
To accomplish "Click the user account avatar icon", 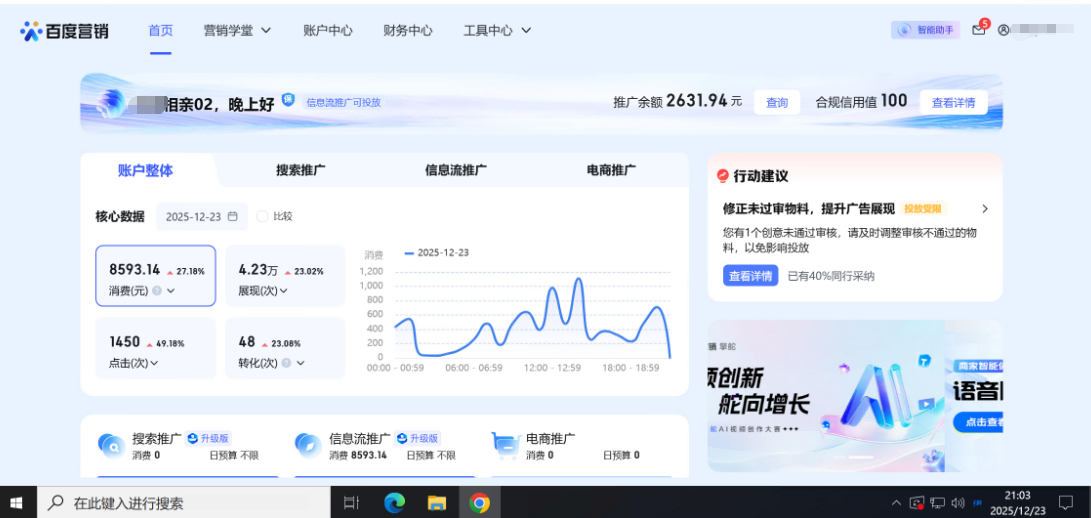I will pos(1003,30).
